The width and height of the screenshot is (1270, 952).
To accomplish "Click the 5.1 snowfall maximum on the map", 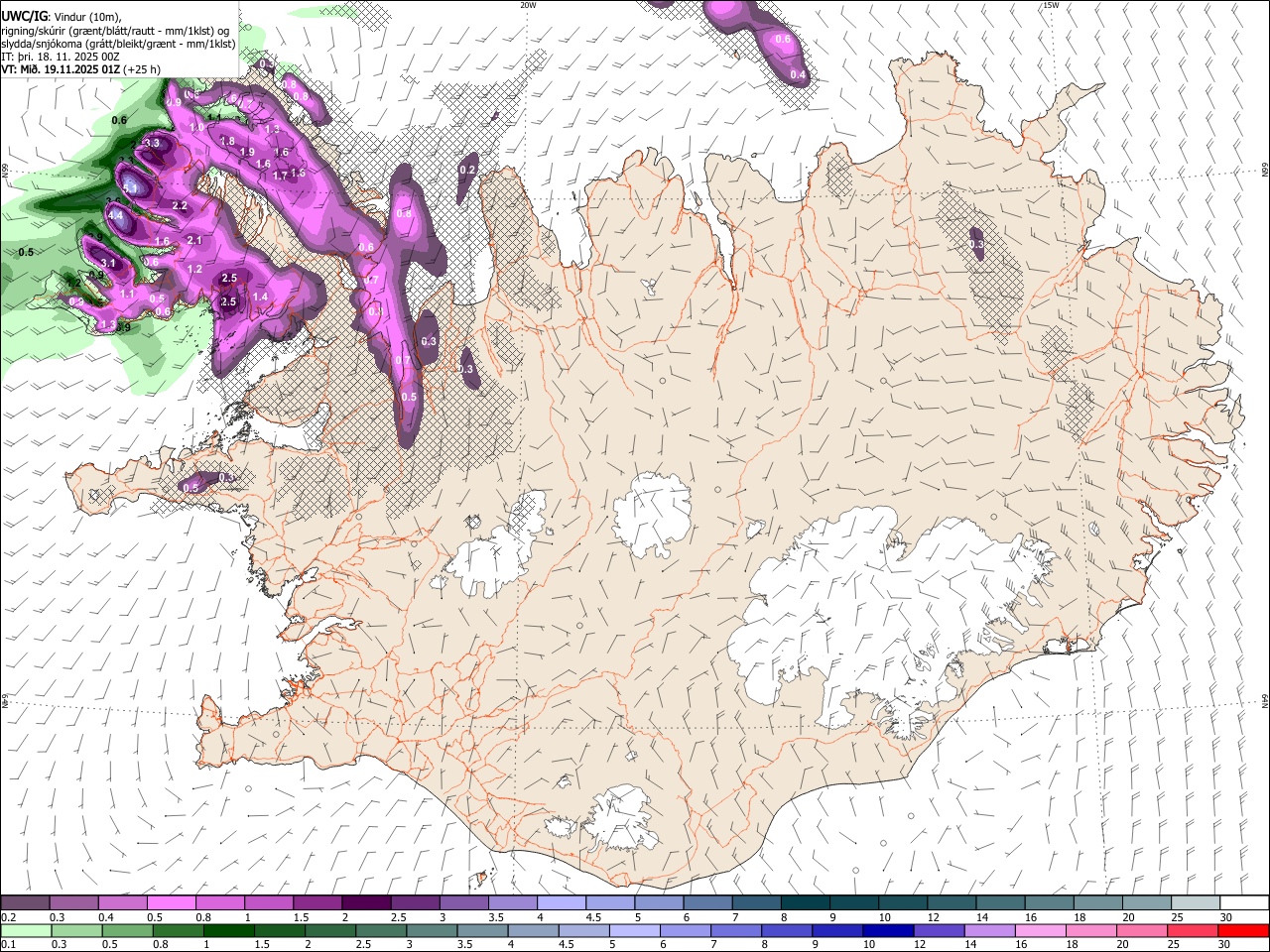I will (x=130, y=187).
